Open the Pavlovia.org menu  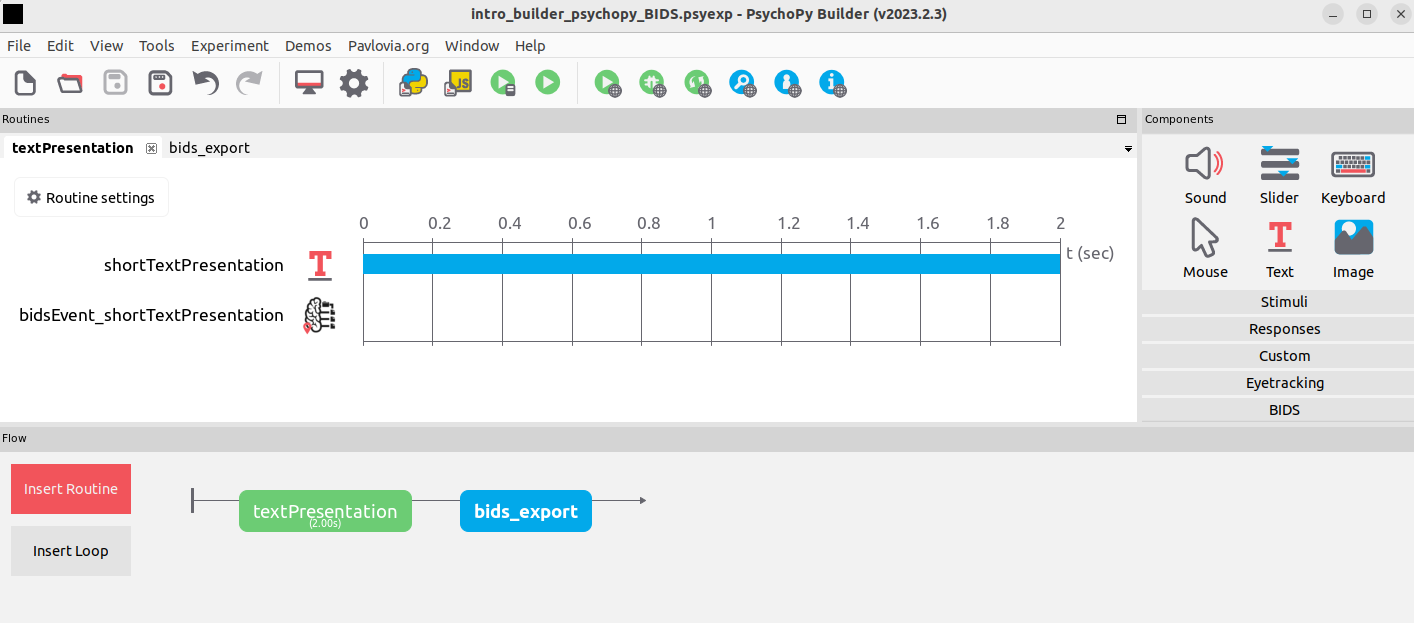(x=388, y=46)
